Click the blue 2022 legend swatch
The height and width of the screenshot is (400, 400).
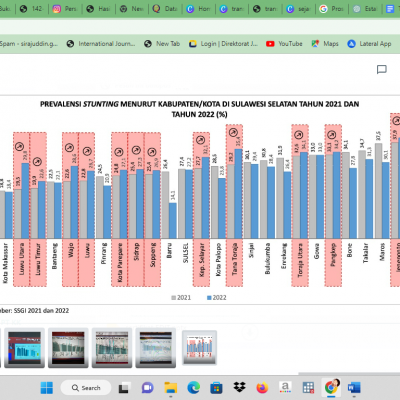[209, 298]
